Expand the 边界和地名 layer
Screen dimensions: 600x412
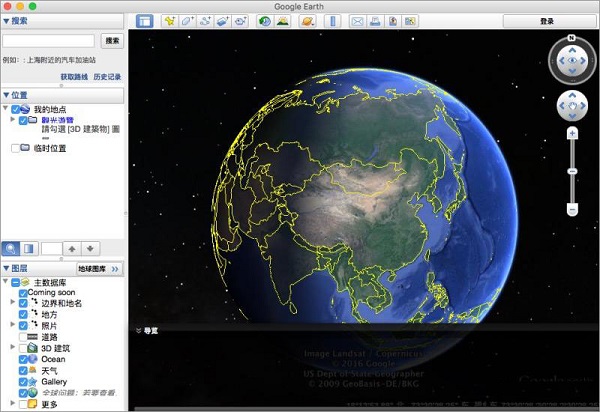pos(11,304)
